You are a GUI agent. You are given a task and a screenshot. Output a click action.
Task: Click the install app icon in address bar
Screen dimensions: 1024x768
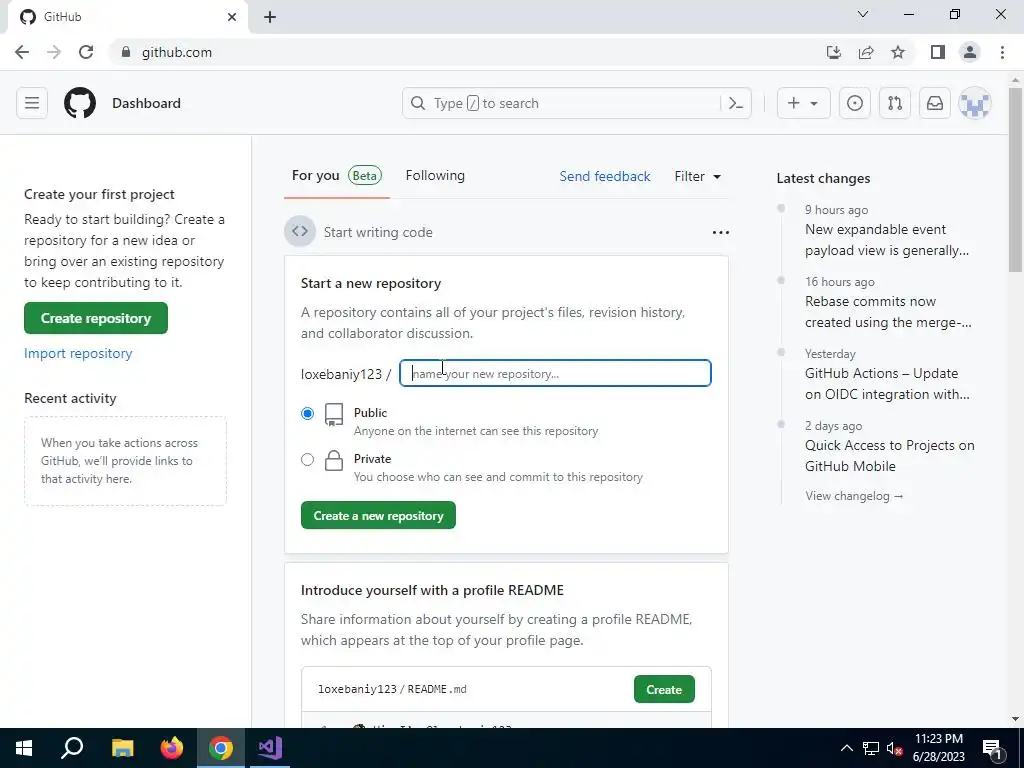tap(834, 52)
